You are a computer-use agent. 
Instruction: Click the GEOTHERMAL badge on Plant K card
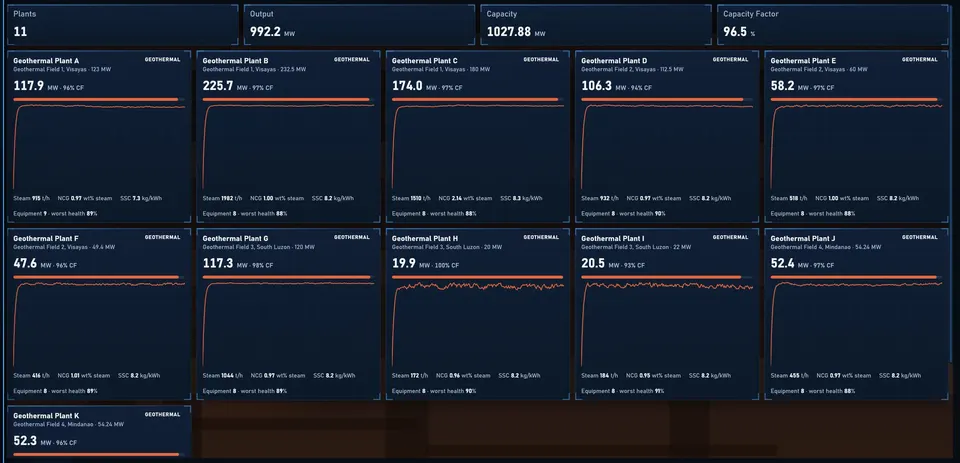162,415
